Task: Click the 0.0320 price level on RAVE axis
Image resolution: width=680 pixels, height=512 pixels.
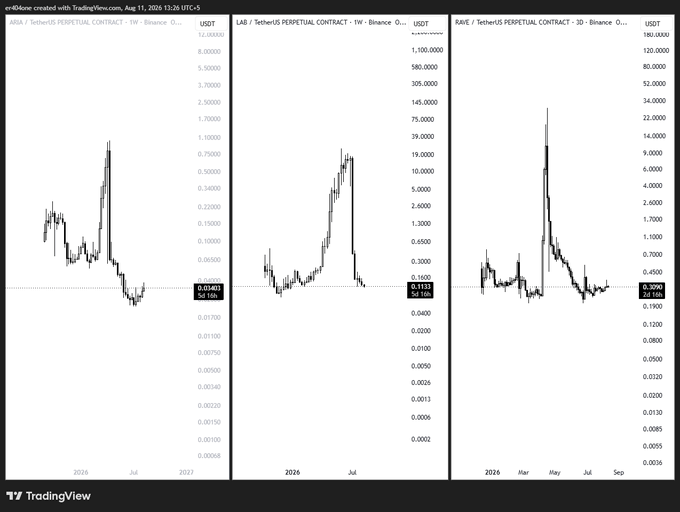Action: click(x=652, y=376)
